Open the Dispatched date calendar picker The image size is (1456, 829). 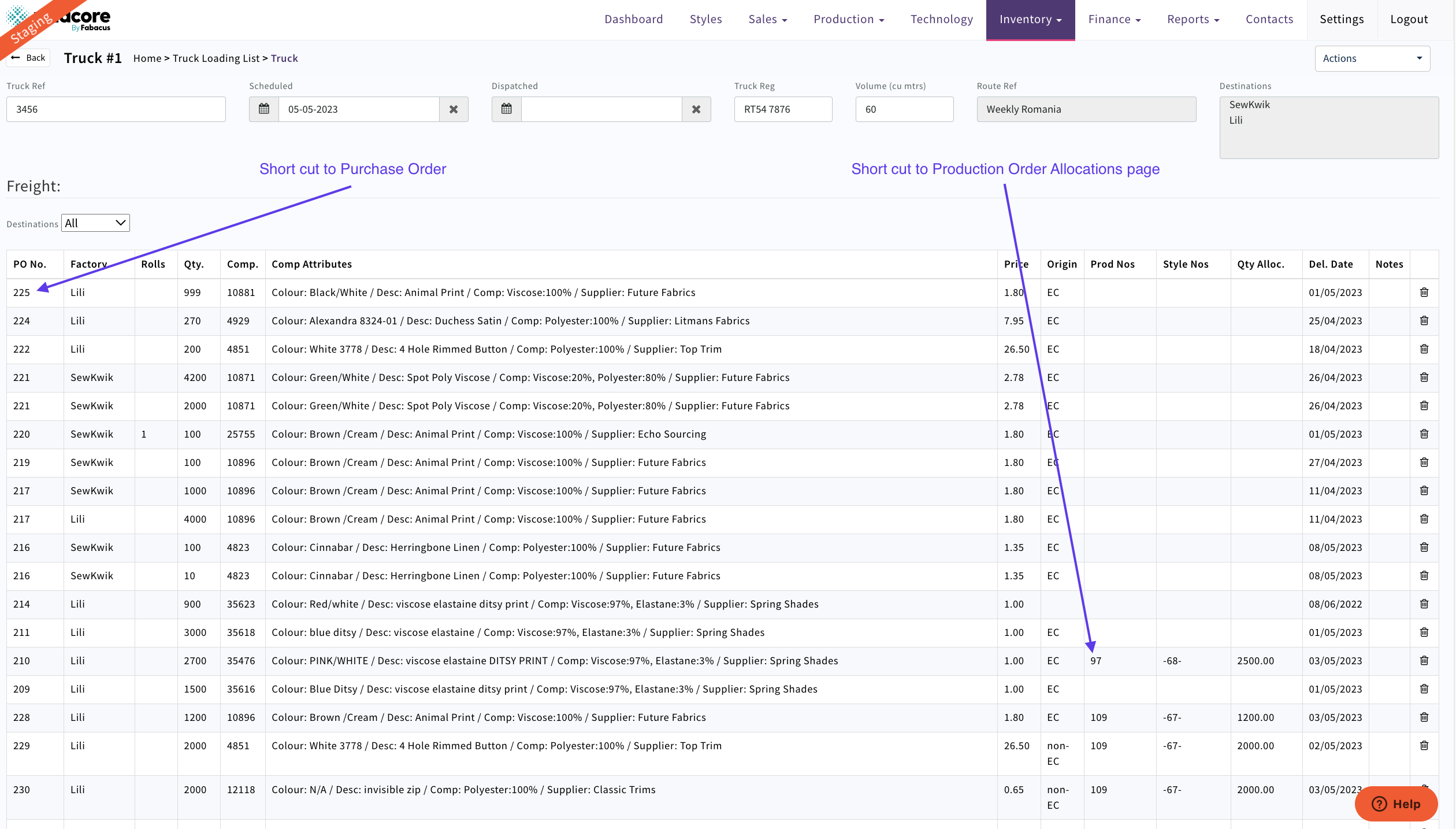[507, 109]
